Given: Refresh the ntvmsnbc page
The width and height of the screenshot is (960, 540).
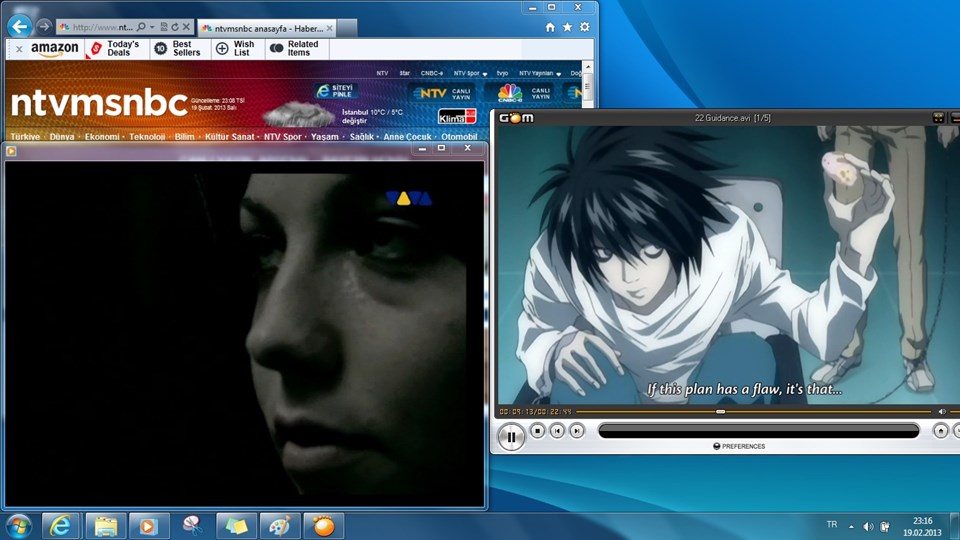Looking at the screenshot, I should [175, 27].
